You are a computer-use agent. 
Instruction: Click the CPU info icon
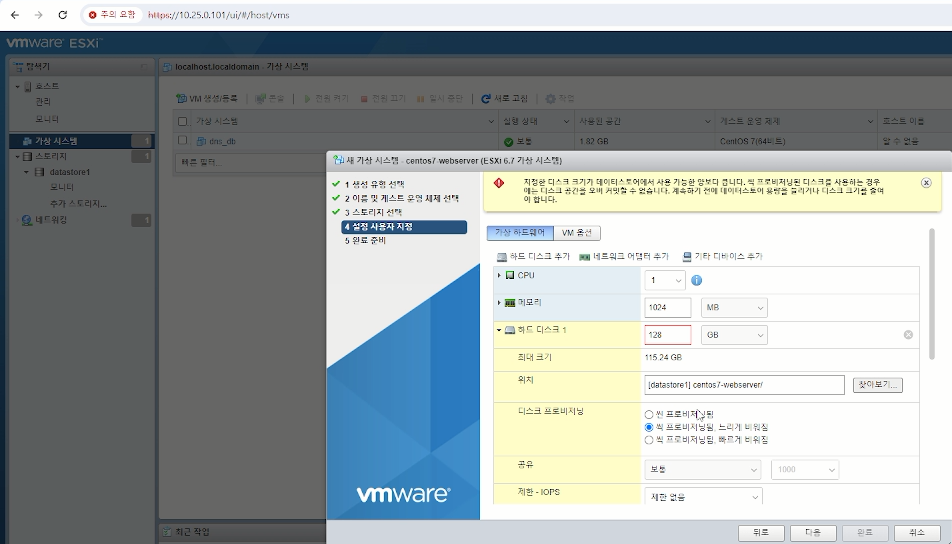(696, 280)
